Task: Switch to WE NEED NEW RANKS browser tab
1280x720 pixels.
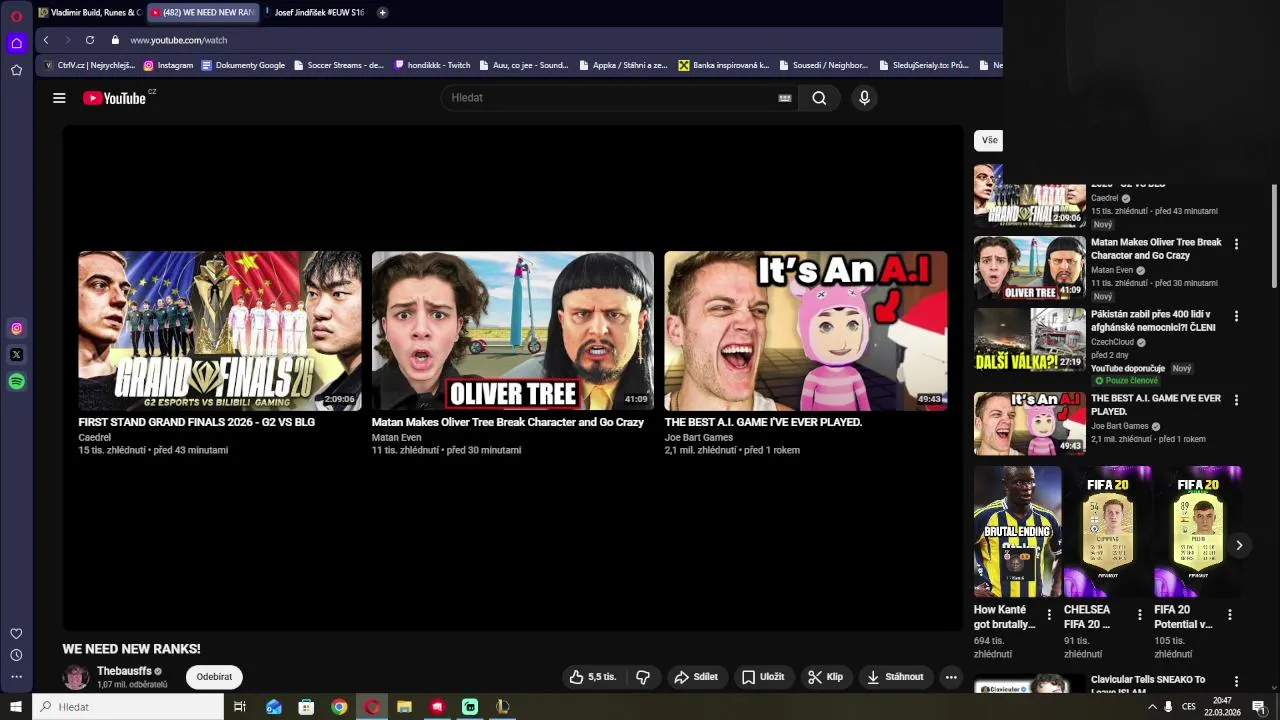Action: pos(203,13)
